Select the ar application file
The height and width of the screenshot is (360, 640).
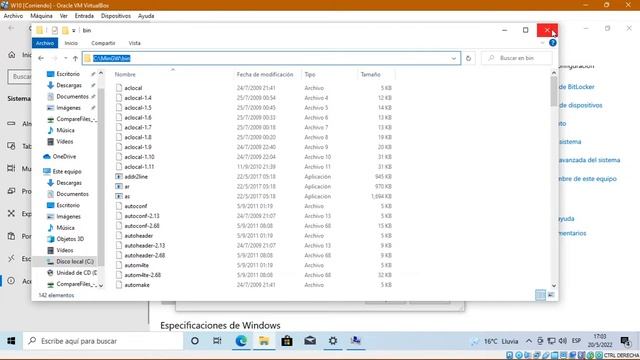click(x=127, y=187)
